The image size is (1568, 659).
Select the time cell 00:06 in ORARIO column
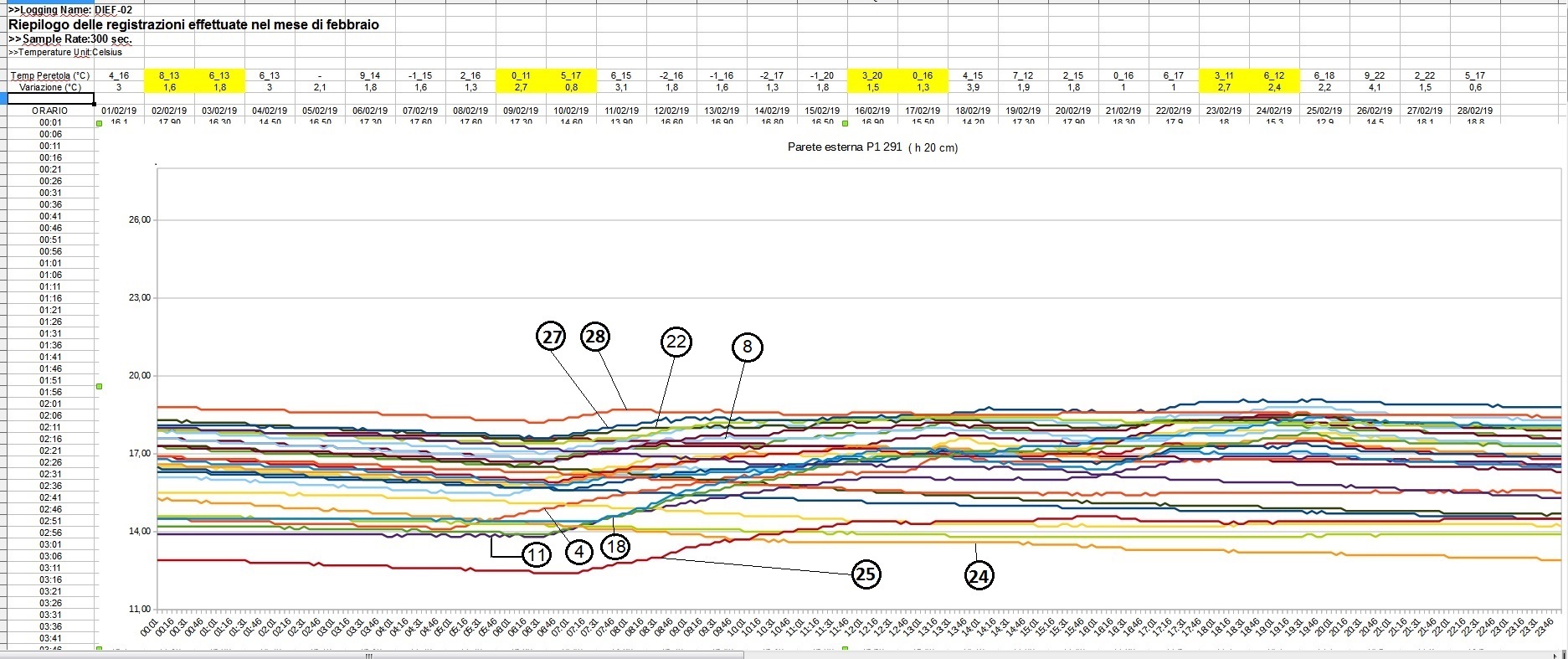50,134
